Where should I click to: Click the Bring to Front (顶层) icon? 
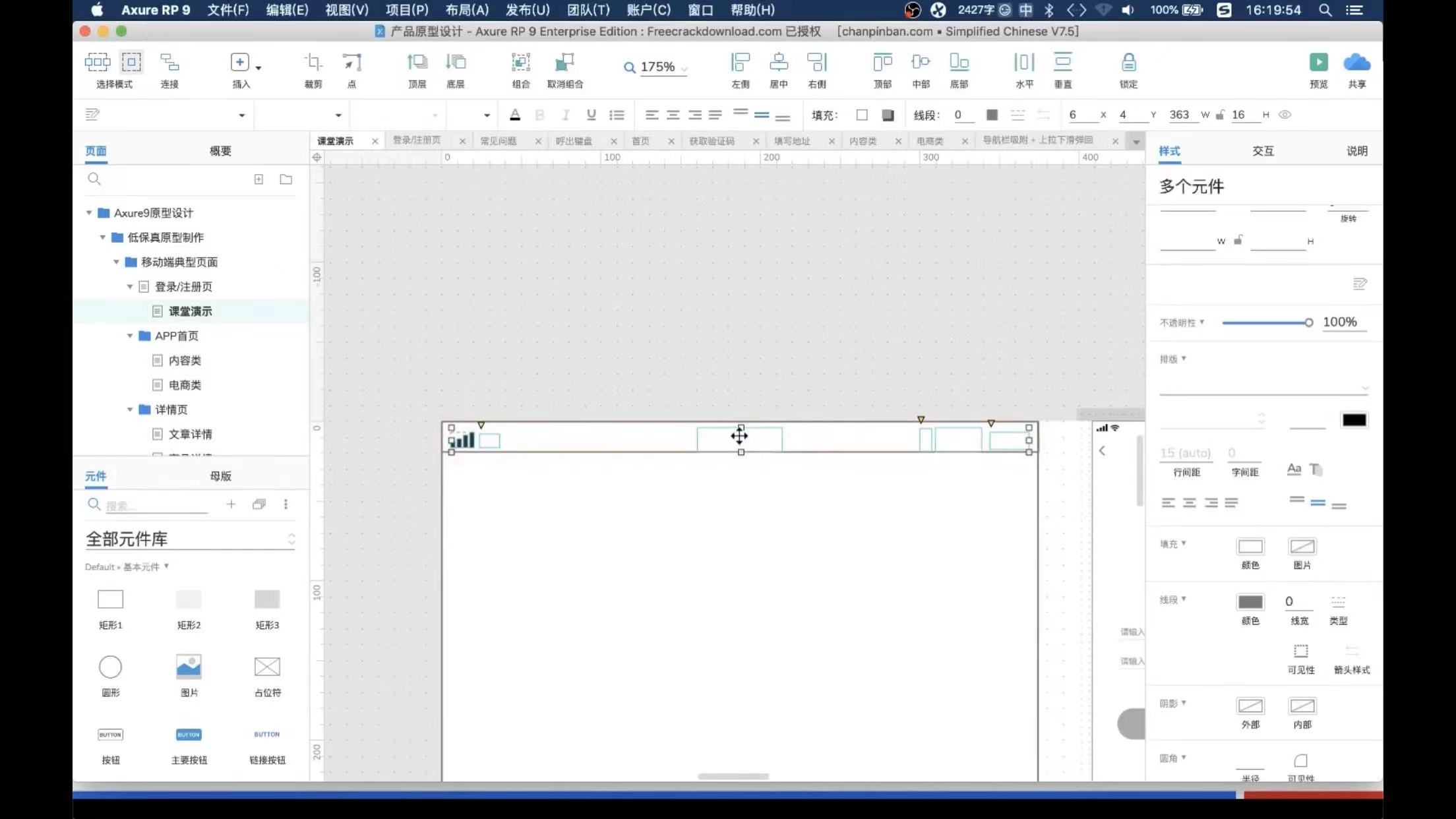coord(417,63)
